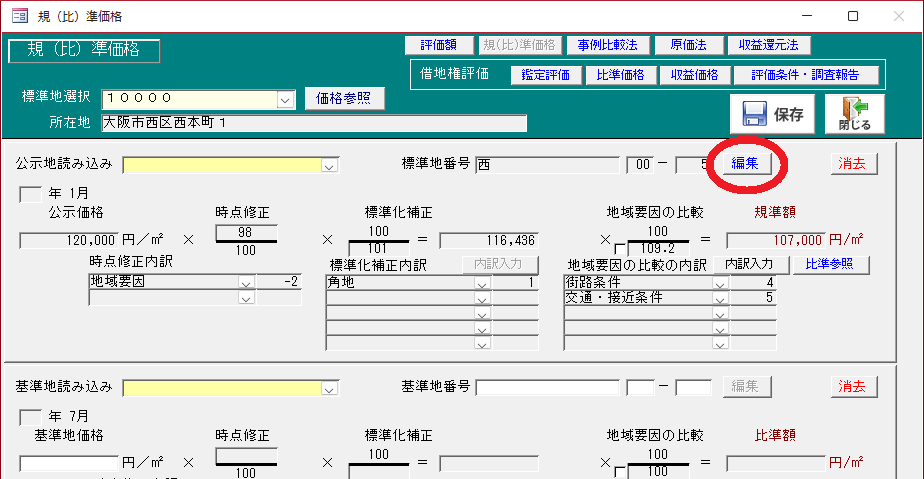Viewport: 924px width, 479px height.
Task: Open the 角地 dropdown arrow
Action: point(482,283)
